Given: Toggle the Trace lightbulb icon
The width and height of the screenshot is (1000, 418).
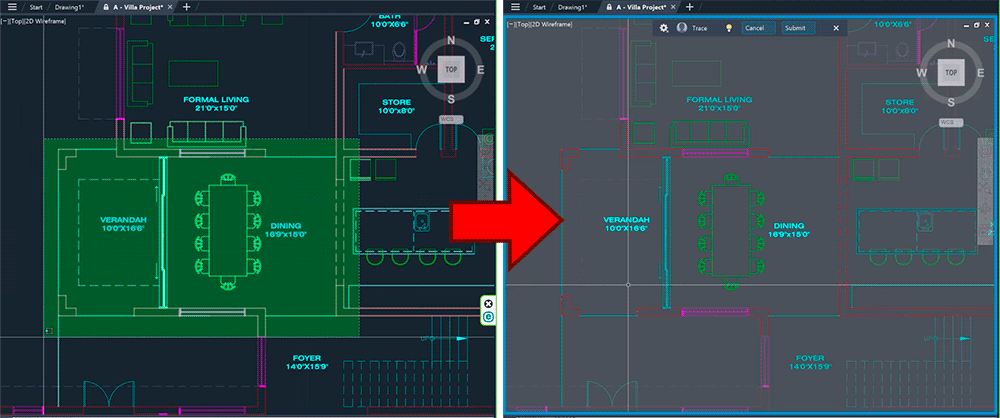Looking at the screenshot, I should click(730, 28).
